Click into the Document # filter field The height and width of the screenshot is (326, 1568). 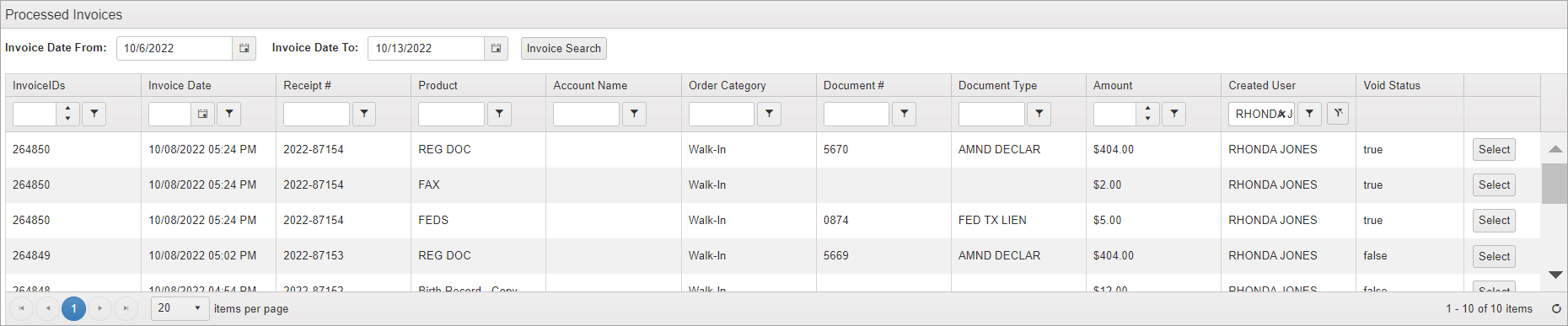pyautogui.click(x=856, y=114)
